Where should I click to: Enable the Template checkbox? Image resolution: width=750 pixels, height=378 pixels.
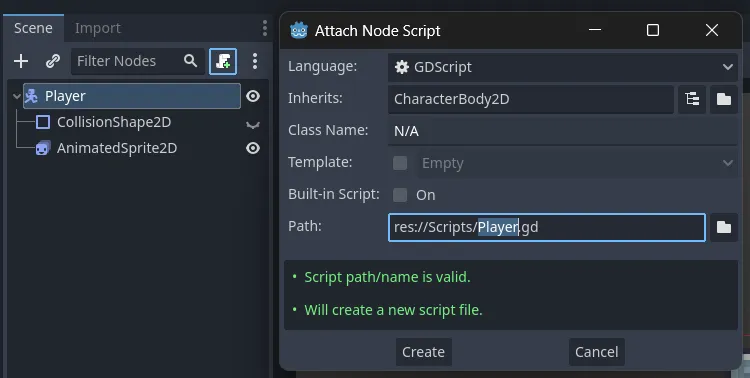pyautogui.click(x=400, y=163)
